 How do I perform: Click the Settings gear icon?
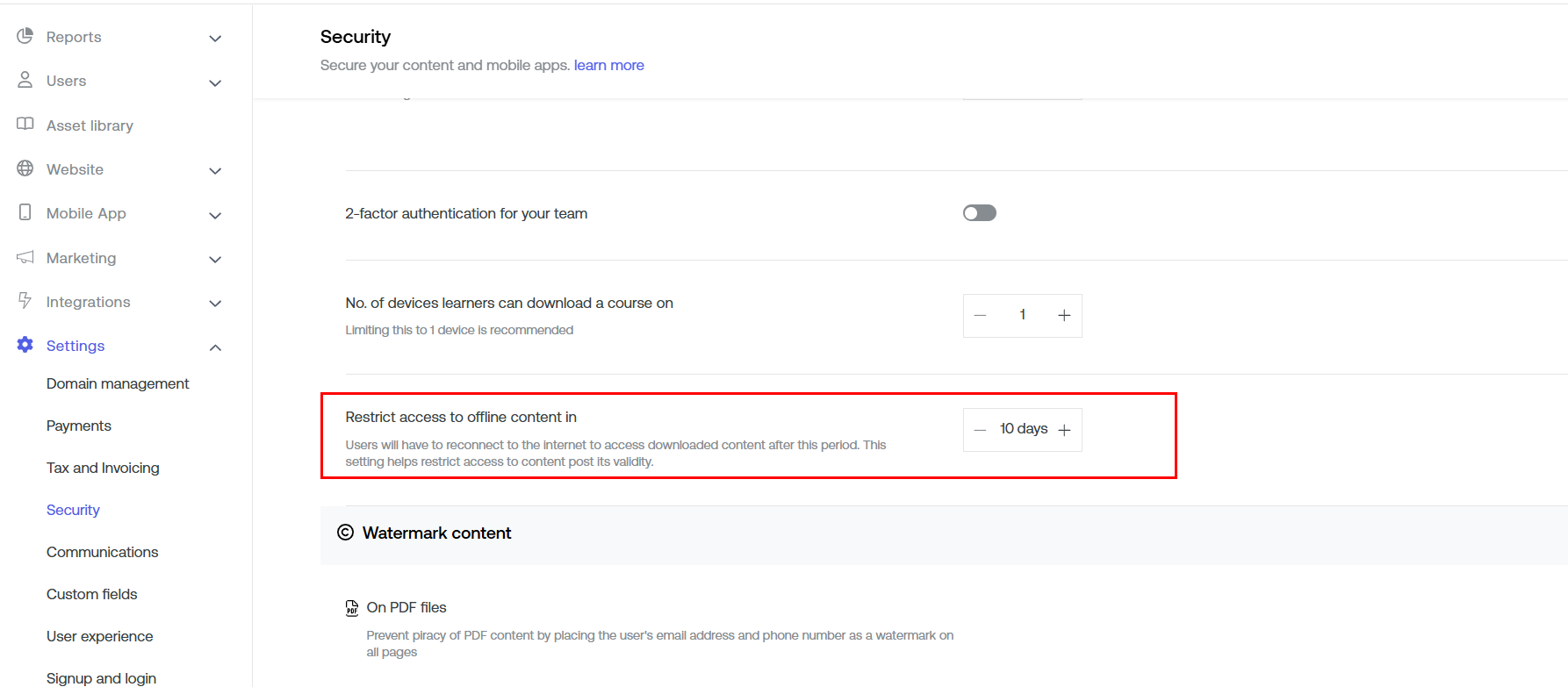(25, 345)
